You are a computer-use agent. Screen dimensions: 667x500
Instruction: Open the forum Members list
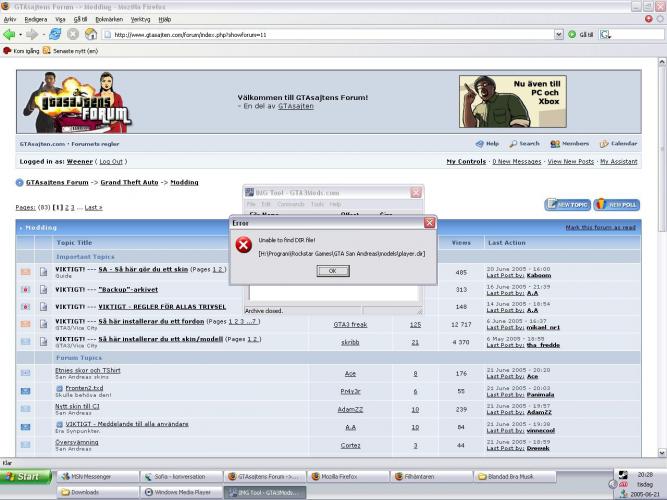[569, 144]
